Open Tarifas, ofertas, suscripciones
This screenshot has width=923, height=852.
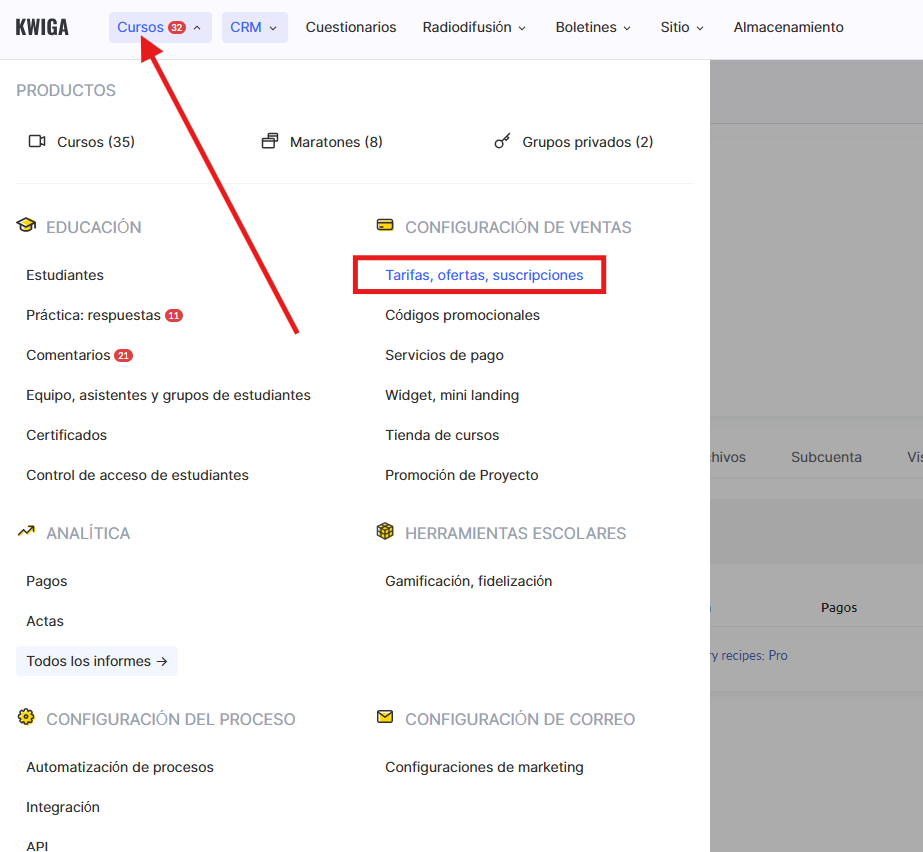(x=484, y=275)
